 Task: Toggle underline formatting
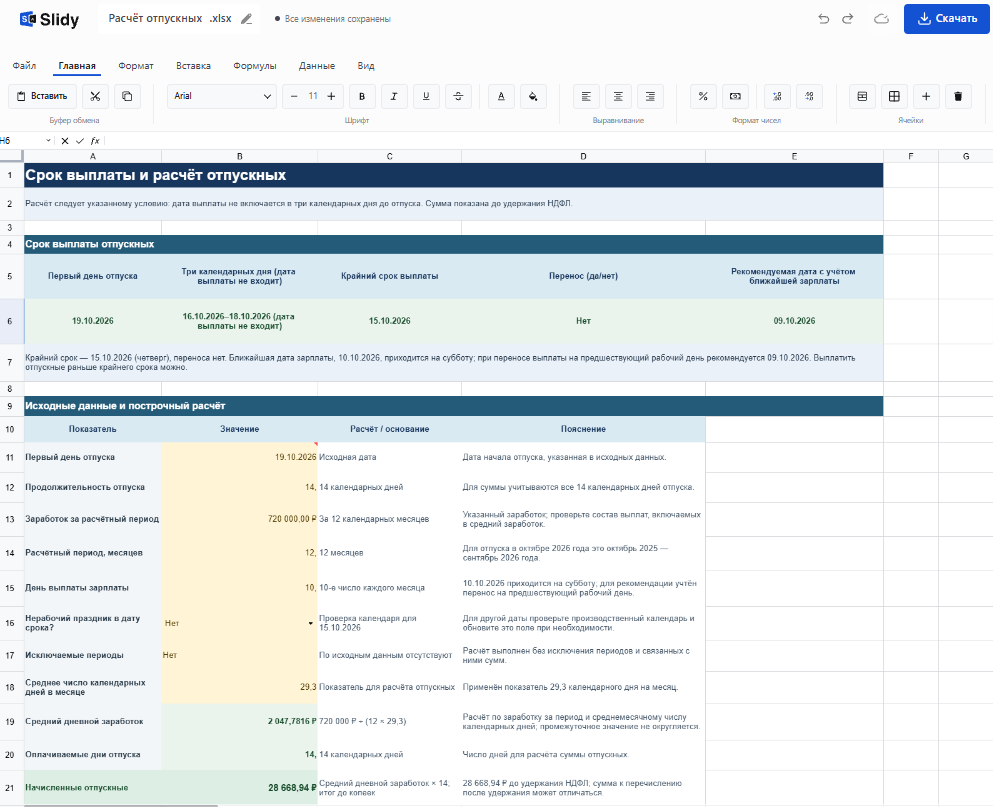[x=426, y=96]
